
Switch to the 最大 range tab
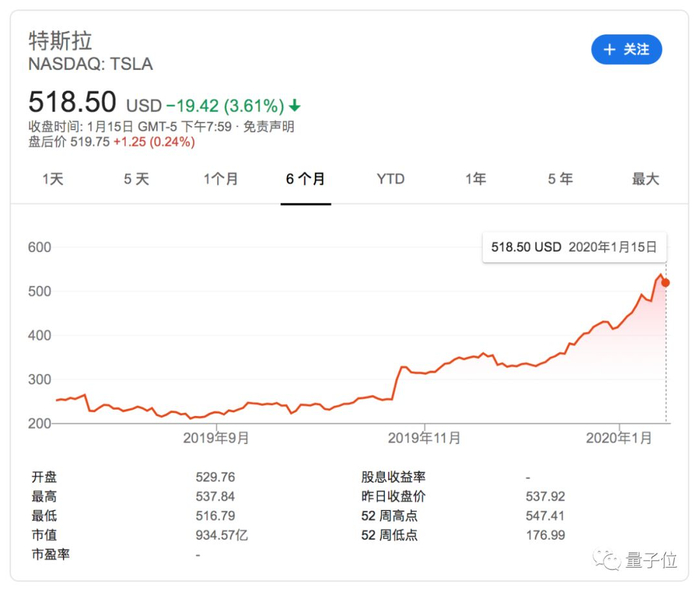pos(645,179)
